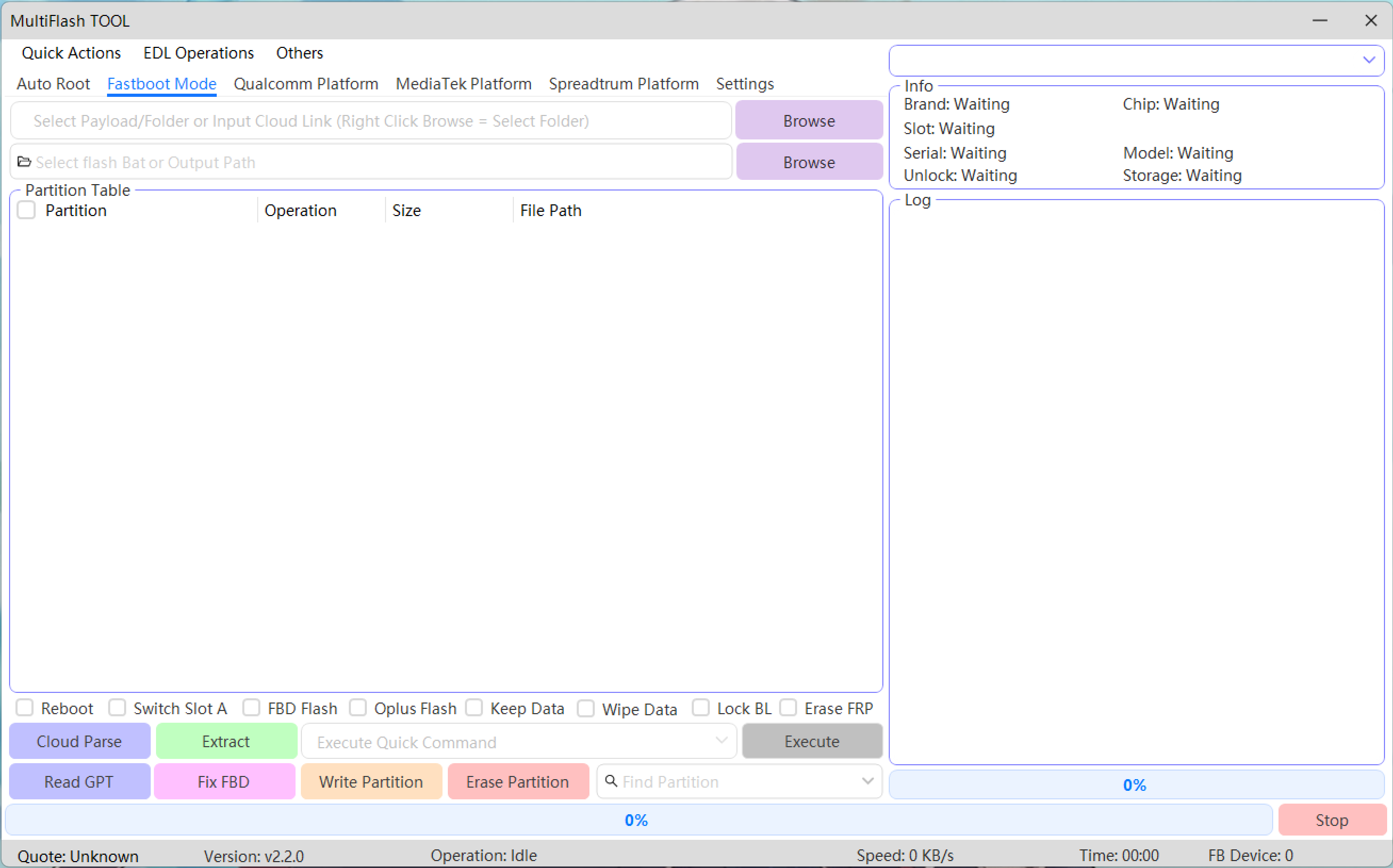1393x868 pixels.
Task: Check the Erase FRP box
Action: click(x=788, y=708)
